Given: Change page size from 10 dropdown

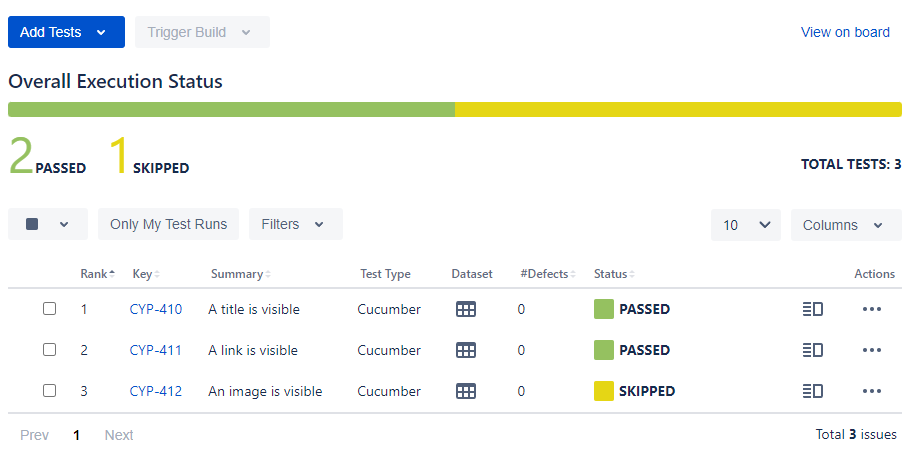Looking at the screenshot, I should click(x=745, y=225).
